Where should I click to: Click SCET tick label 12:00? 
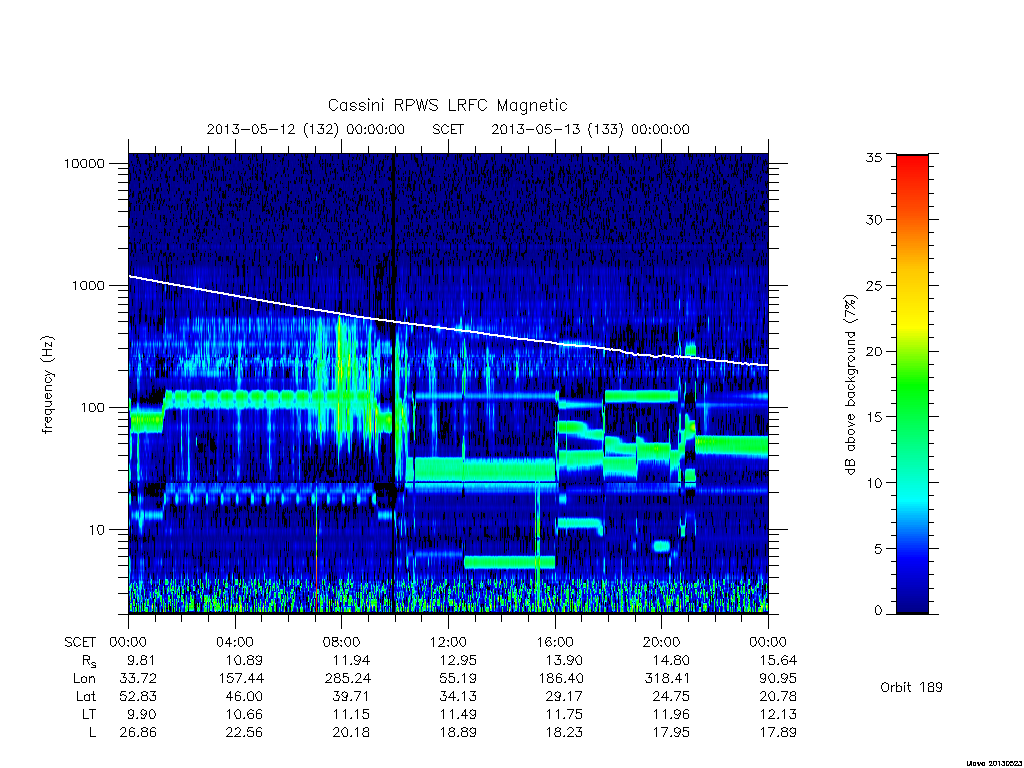[x=448, y=642]
